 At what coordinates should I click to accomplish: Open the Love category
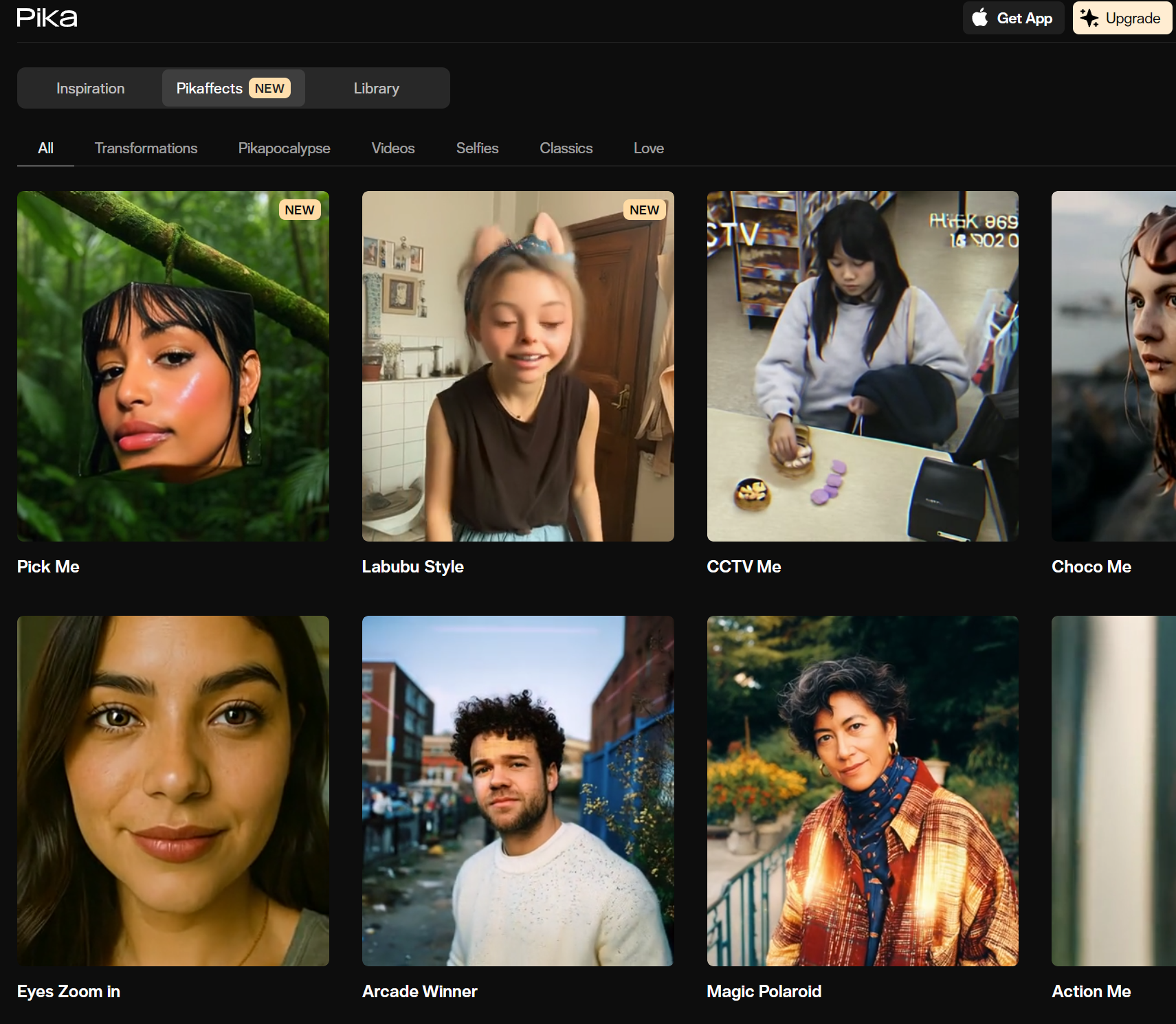tap(648, 148)
